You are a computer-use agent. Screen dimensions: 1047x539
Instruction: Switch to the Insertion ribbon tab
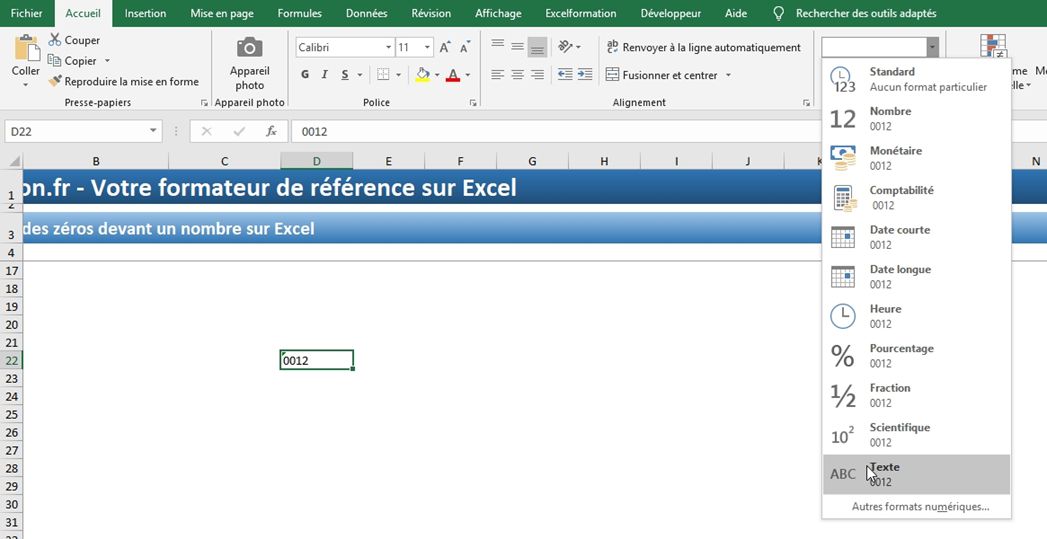tap(145, 13)
